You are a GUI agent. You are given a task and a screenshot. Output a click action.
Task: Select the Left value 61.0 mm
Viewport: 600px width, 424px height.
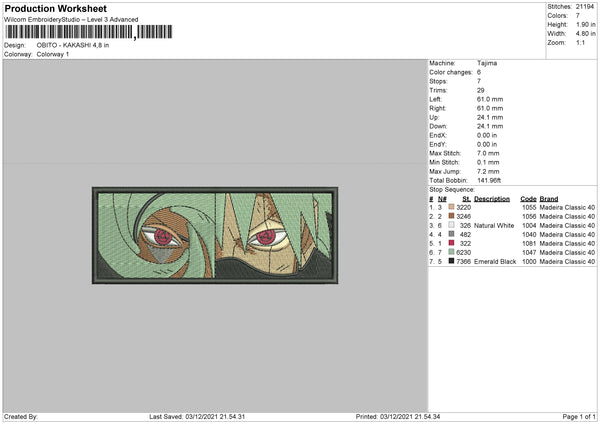[x=490, y=99]
